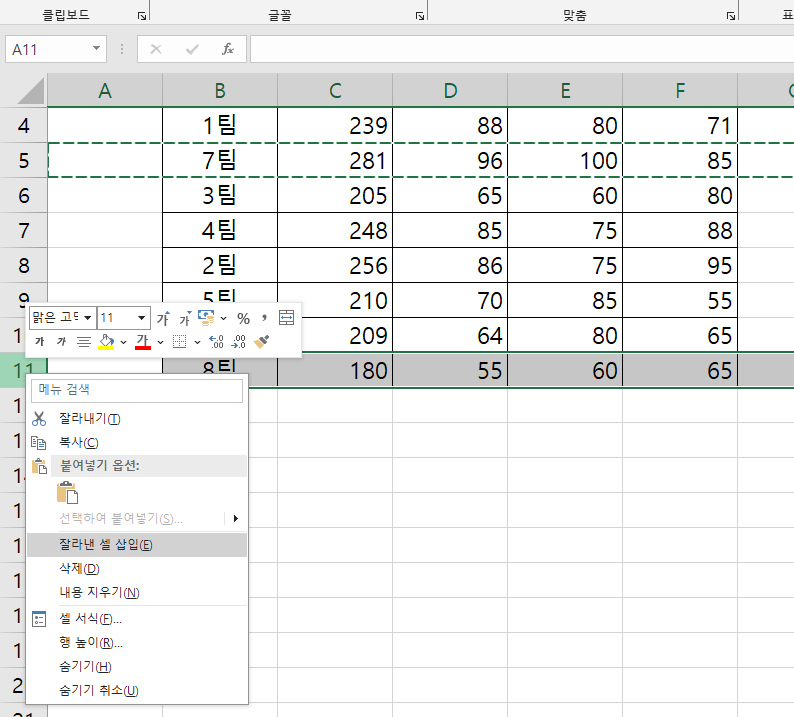Select row 8 header
794x717 pixels.
tap(23, 265)
